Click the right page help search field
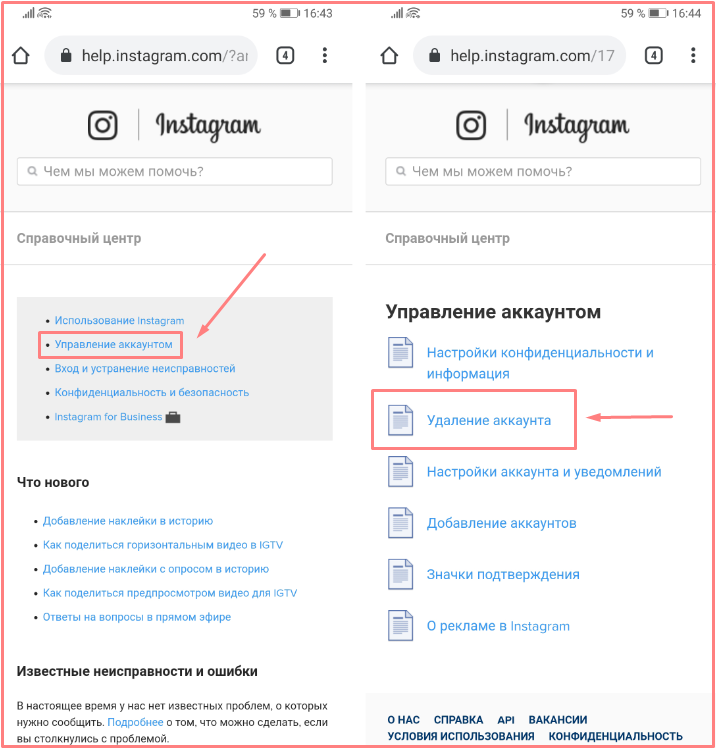The width and height of the screenshot is (716, 749). (x=543, y=171)
